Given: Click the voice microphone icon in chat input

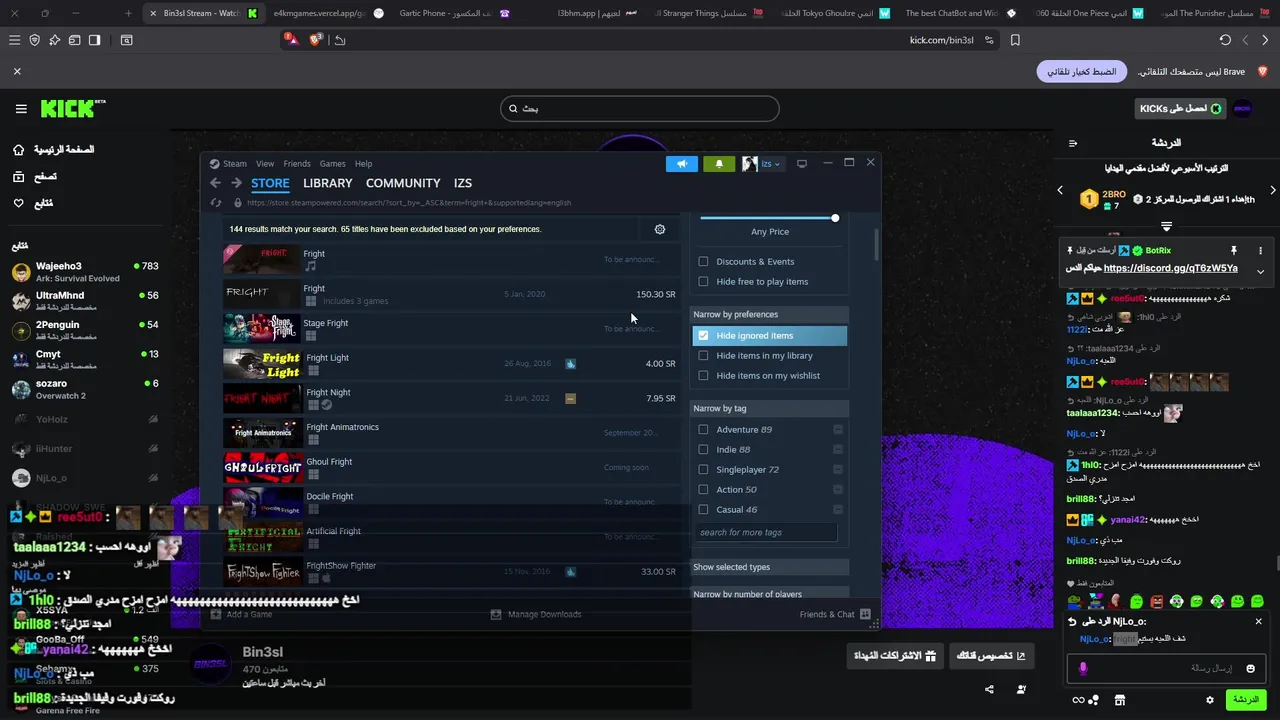Looking at the screenshot, I should 1083,668.
